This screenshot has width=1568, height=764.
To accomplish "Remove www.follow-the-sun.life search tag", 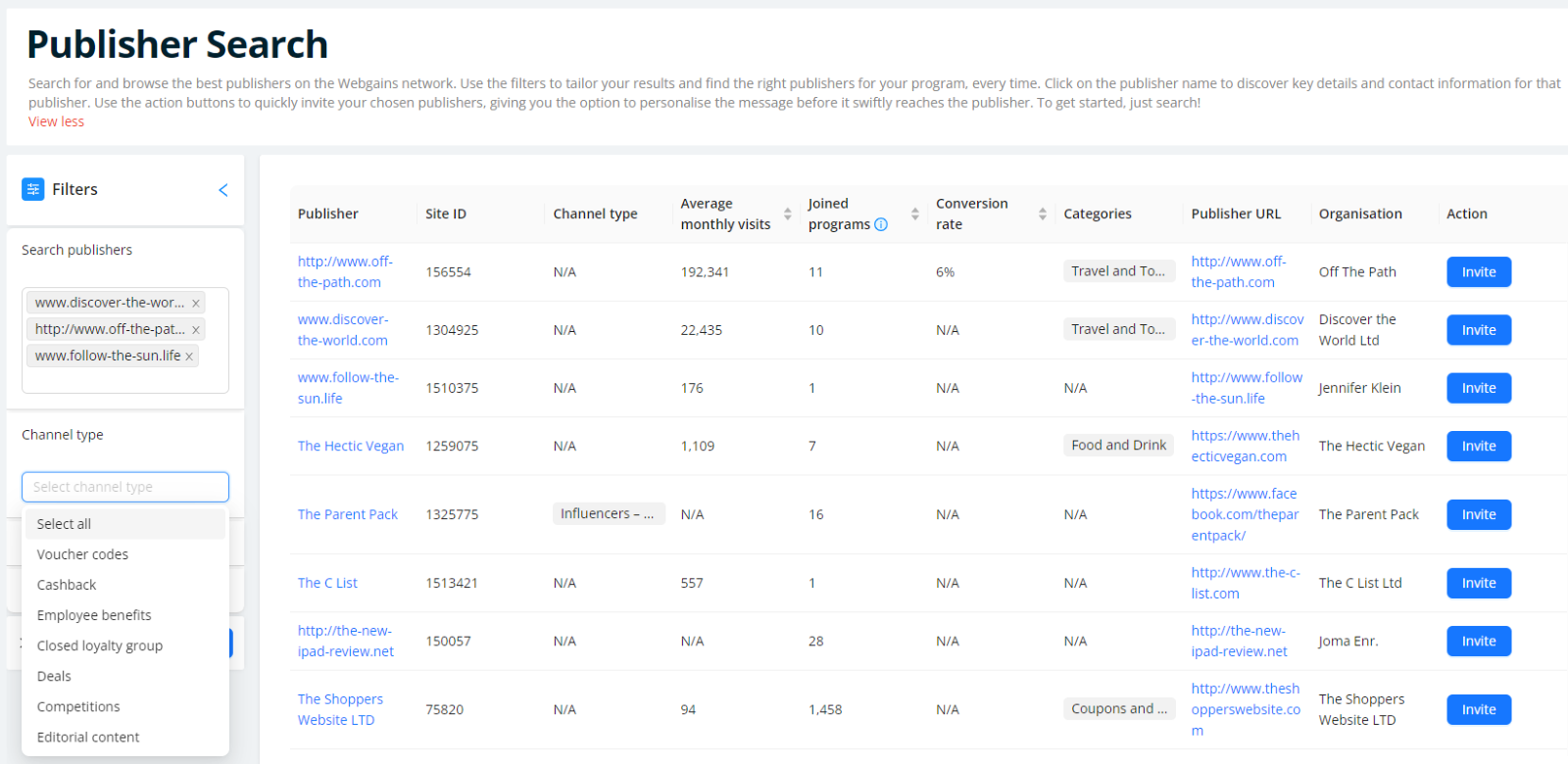I will pos(189,357).
